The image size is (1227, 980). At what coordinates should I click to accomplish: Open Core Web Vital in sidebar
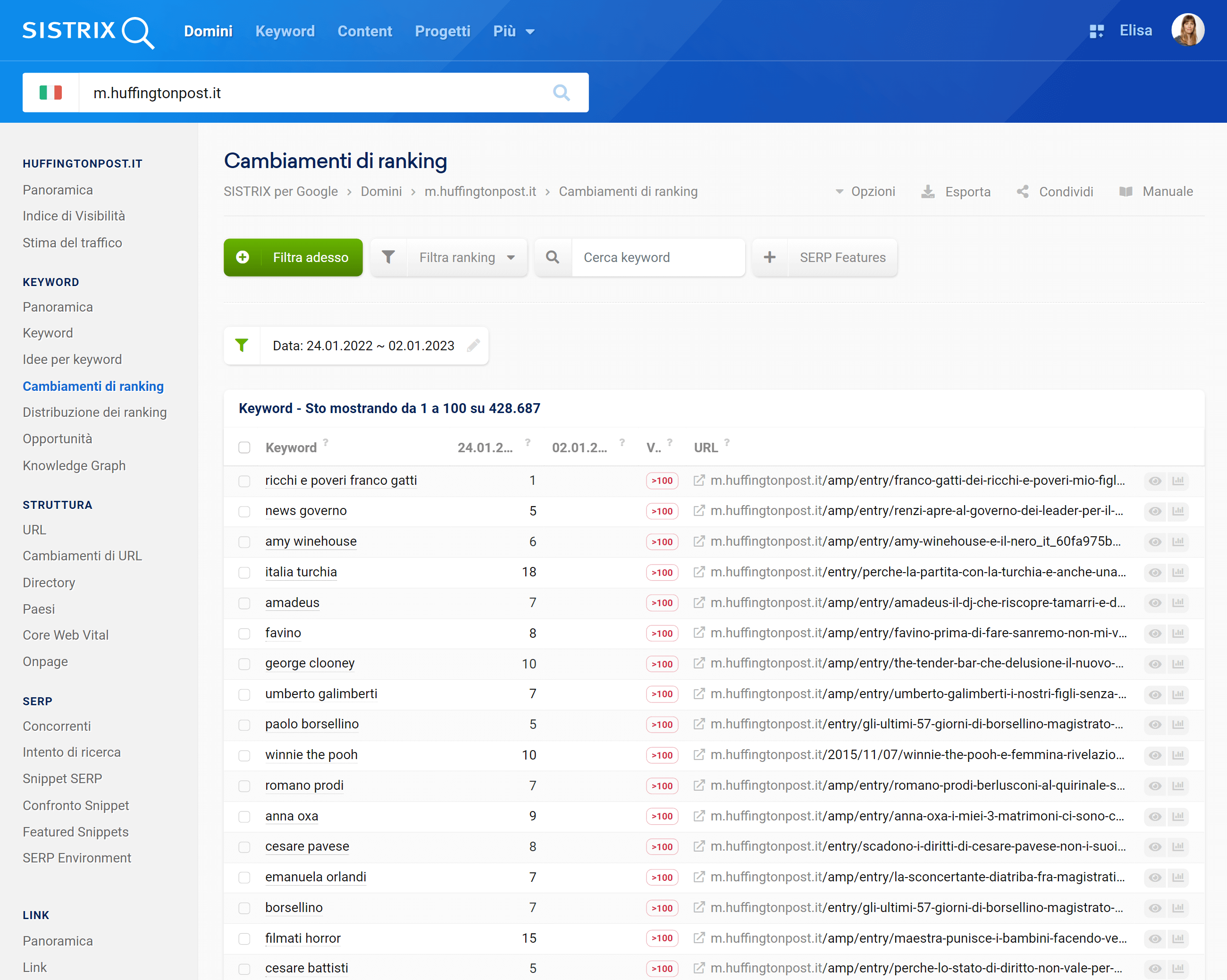click(66, 635)
